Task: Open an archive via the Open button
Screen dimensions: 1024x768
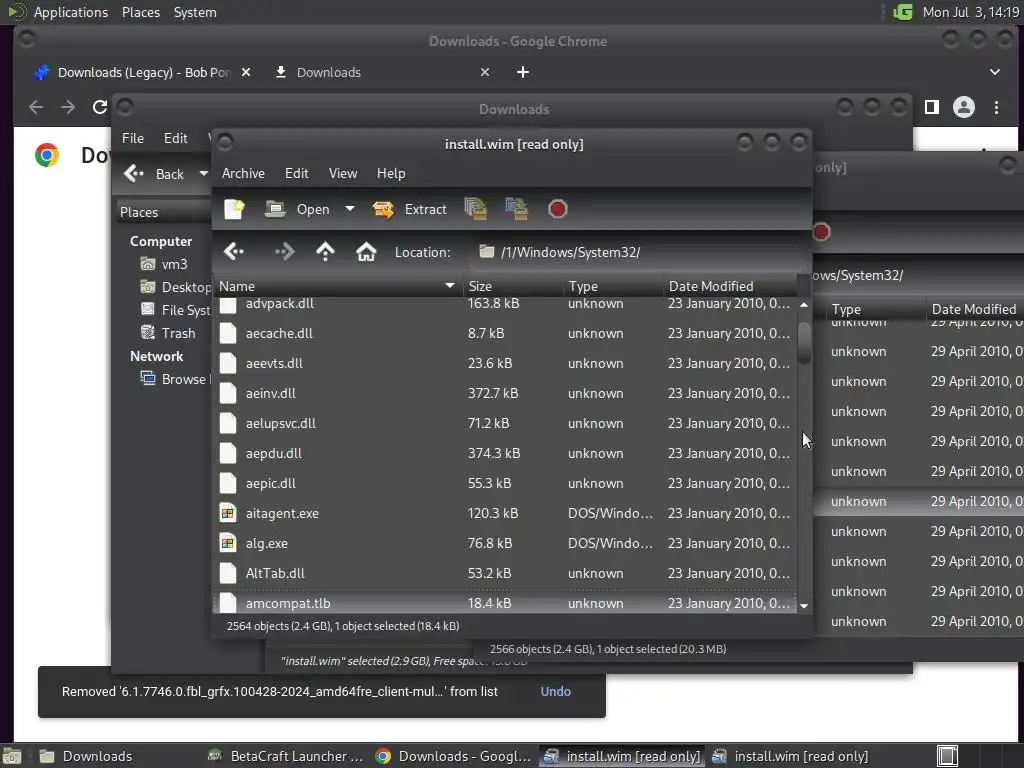Action: pyautogui.click(x=298, y=209)
